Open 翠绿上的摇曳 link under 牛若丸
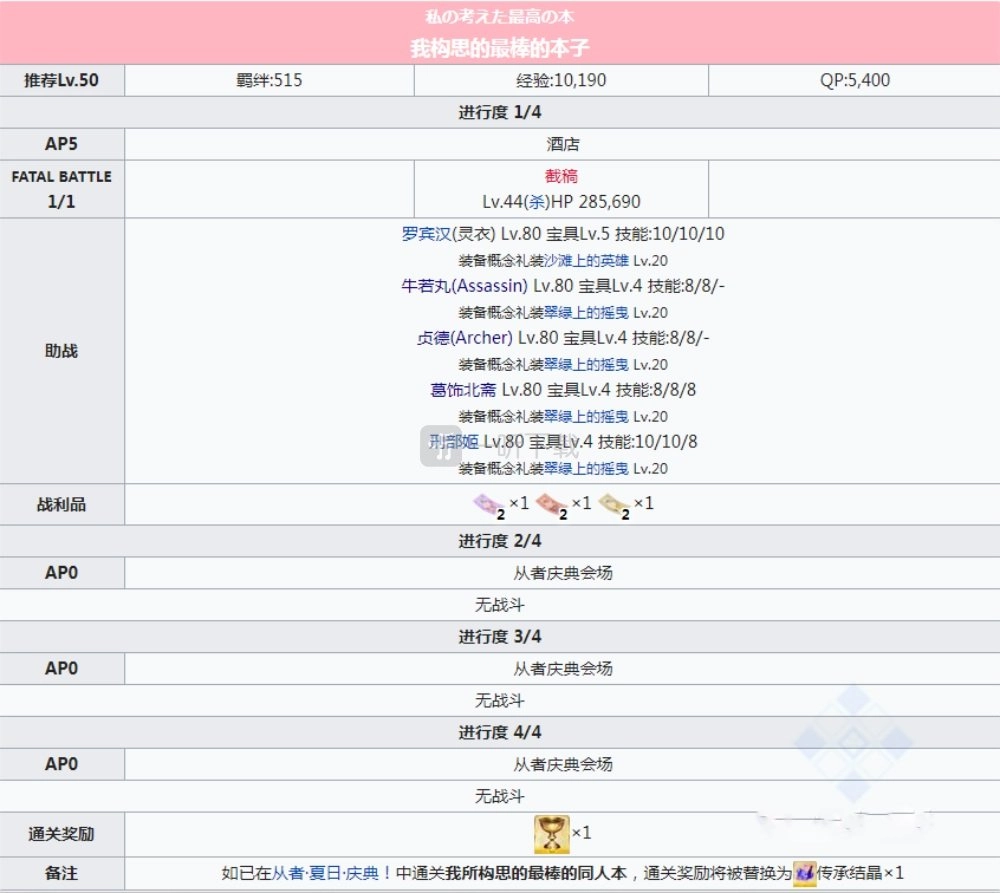The image size is (1000, 893). (586, 313)
